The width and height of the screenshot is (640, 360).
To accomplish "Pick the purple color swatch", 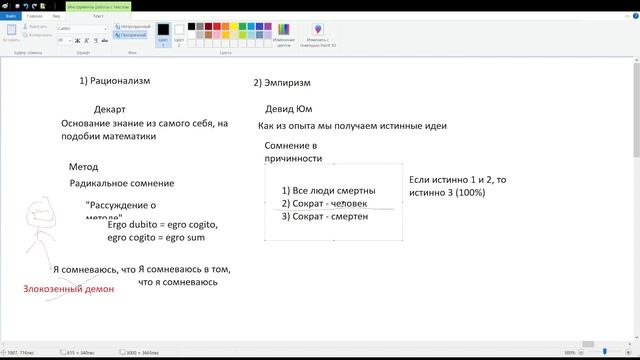I will [268, 27].
